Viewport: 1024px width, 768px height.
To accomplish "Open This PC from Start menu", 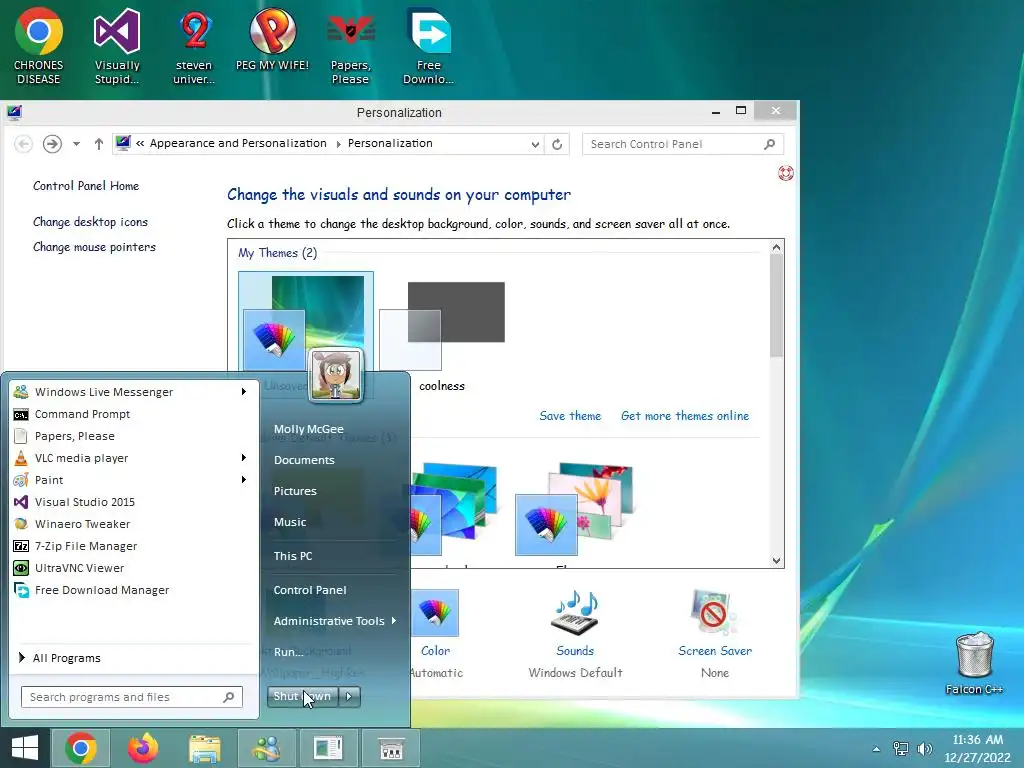I will pos(293,556).
